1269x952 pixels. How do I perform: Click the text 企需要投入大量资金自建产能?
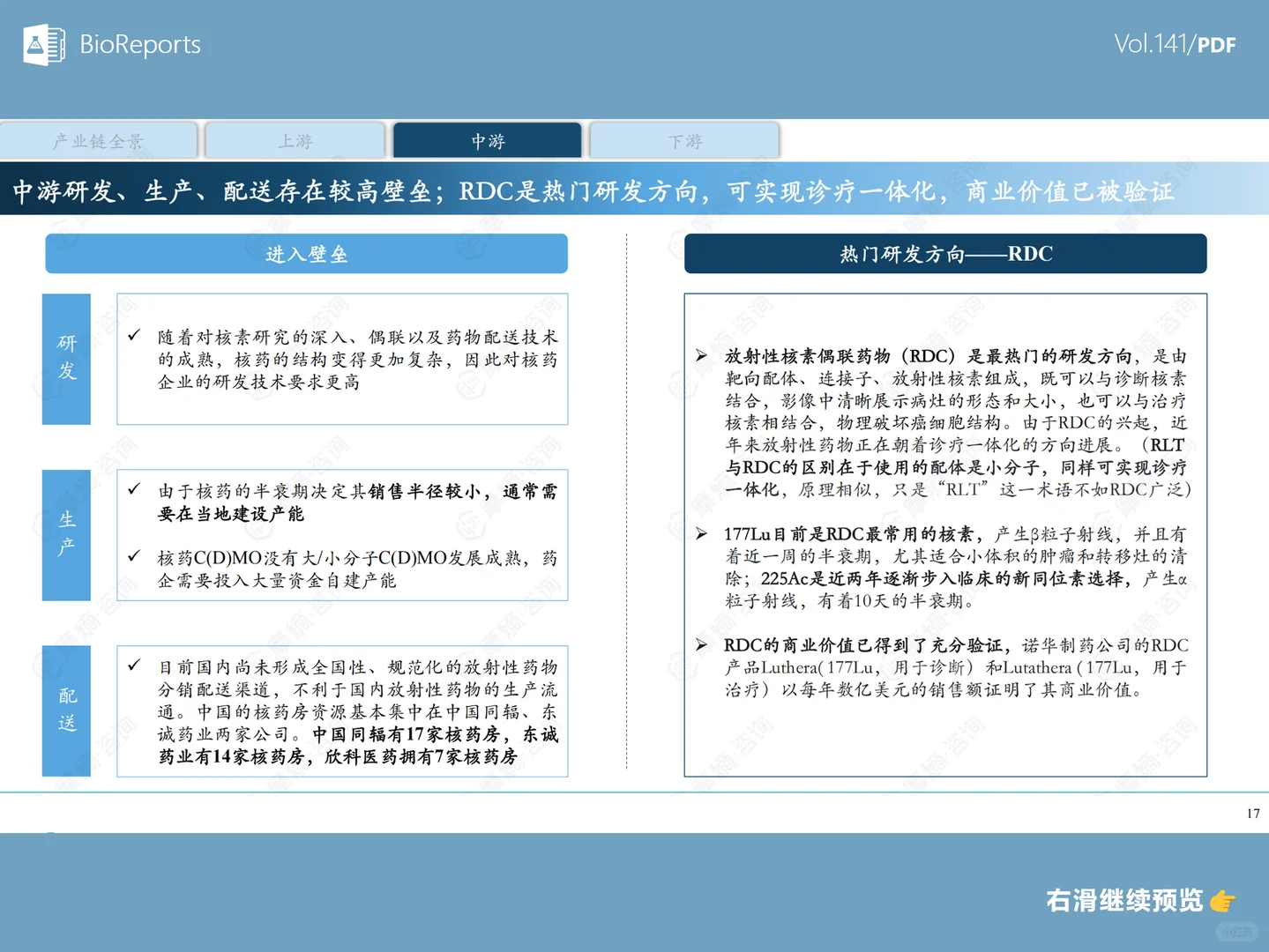[277, 581]
